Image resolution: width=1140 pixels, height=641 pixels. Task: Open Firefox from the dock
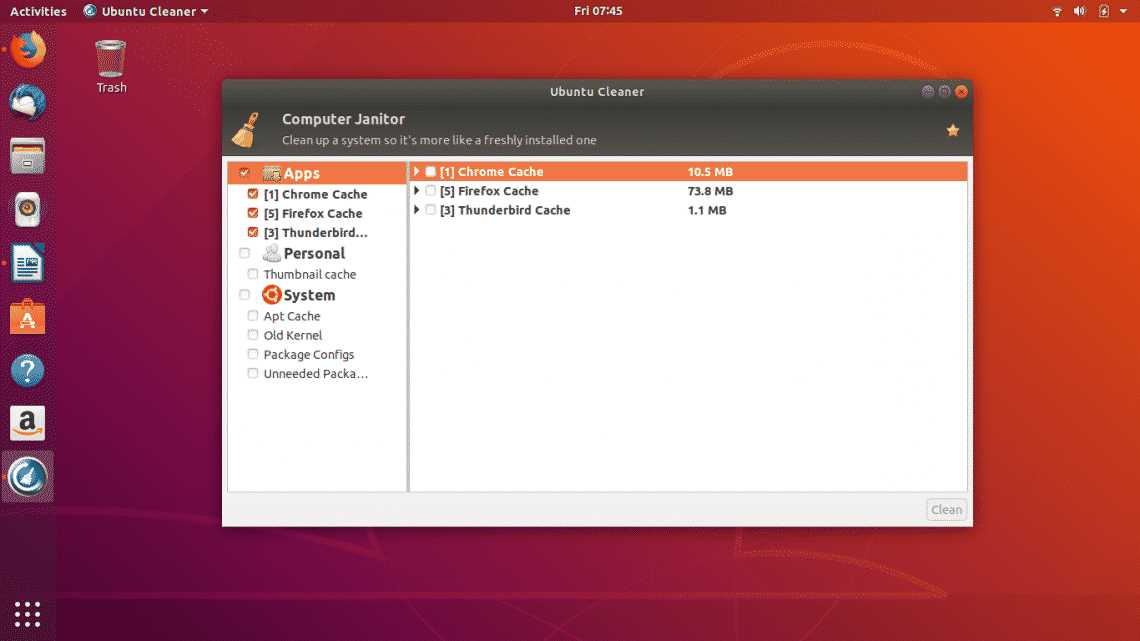27,49
